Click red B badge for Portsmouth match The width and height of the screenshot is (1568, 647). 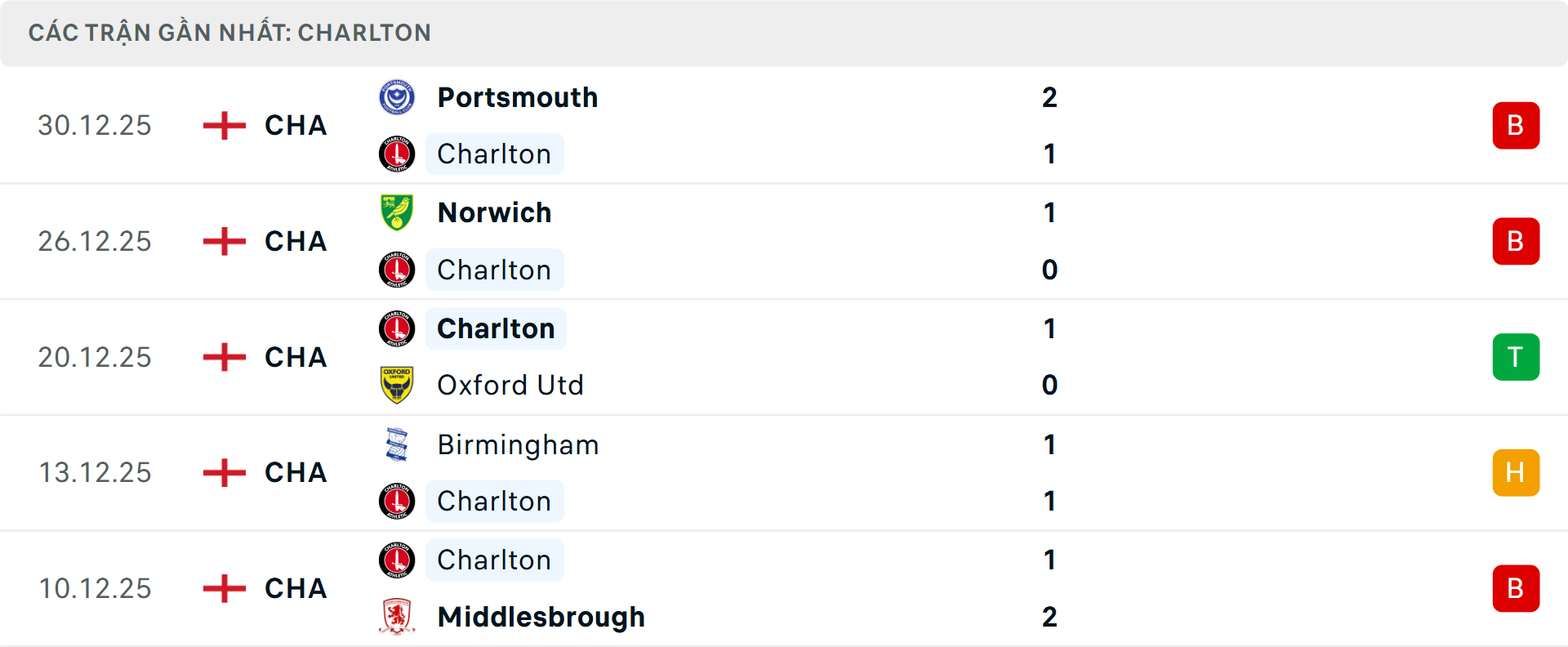(x=1515, y=126)
